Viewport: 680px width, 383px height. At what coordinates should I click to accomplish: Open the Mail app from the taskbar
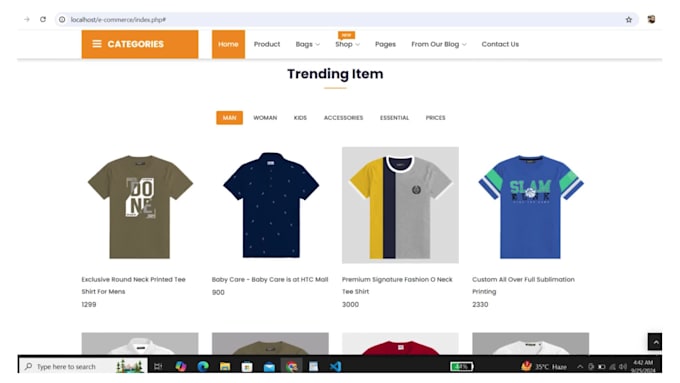point(269,367)
